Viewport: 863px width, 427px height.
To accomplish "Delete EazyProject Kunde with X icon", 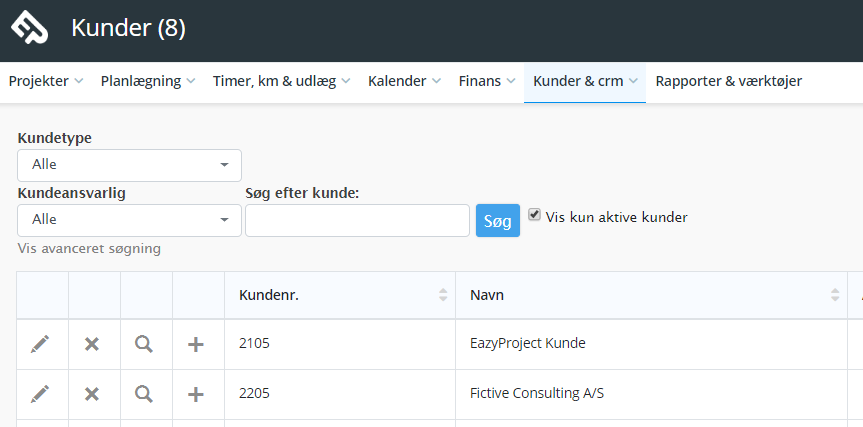I will coord(92,344).
